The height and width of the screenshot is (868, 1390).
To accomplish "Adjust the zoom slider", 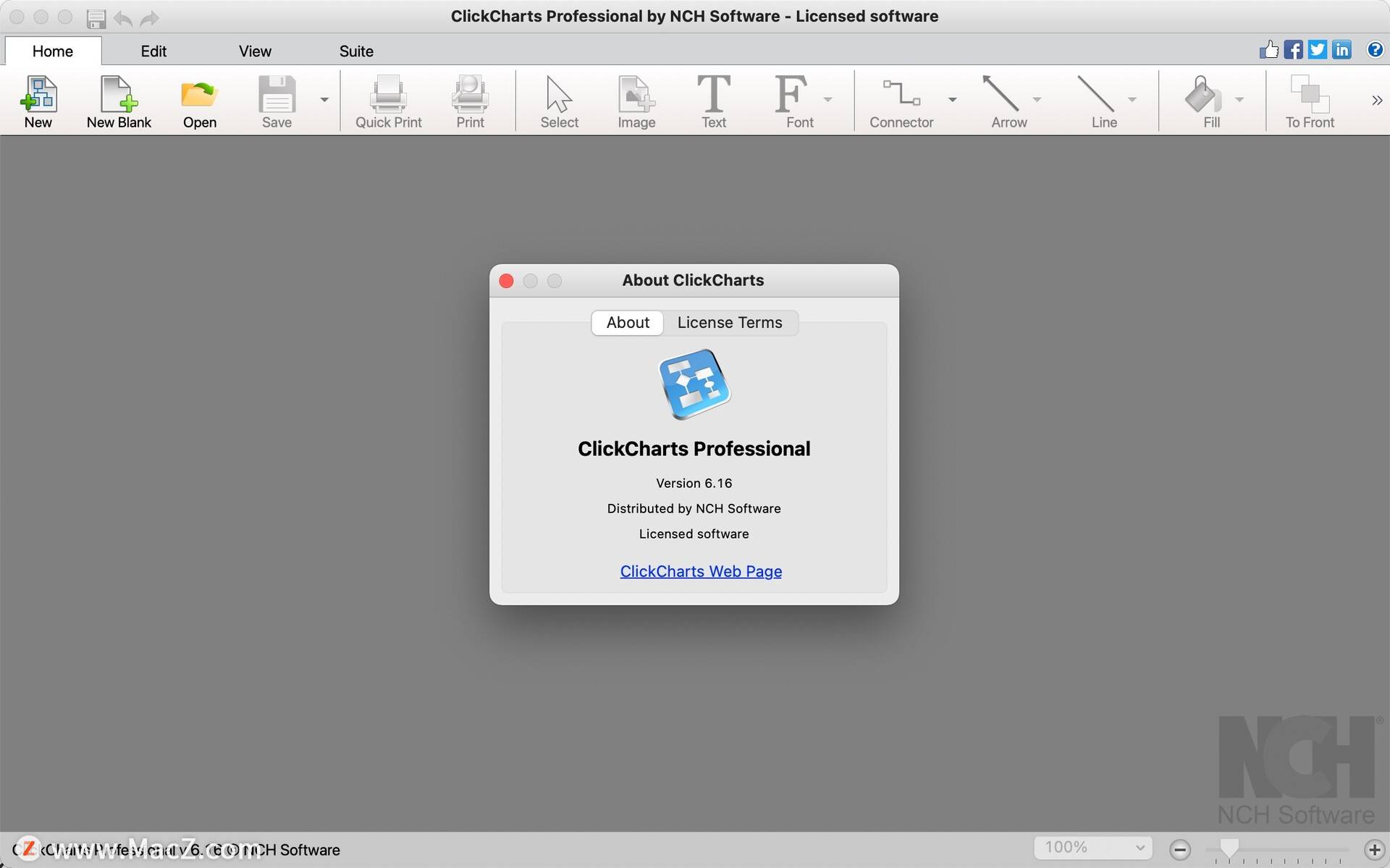I will [x=1229, y=848].
